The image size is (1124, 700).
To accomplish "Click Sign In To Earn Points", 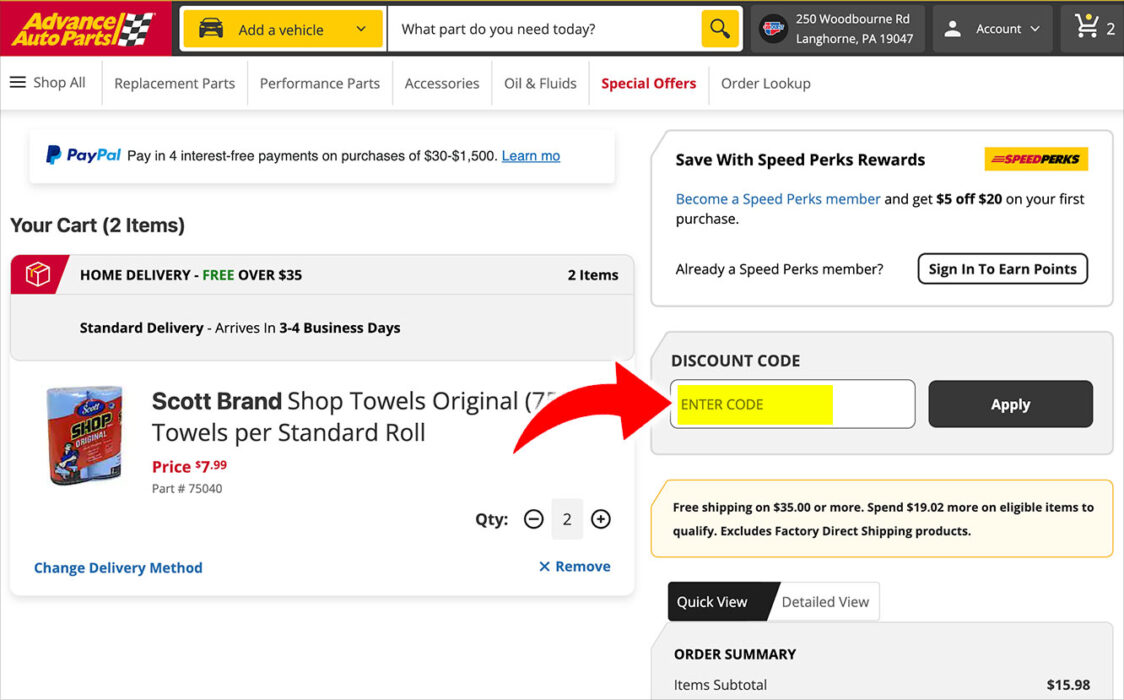I will tap(1002, 269).
